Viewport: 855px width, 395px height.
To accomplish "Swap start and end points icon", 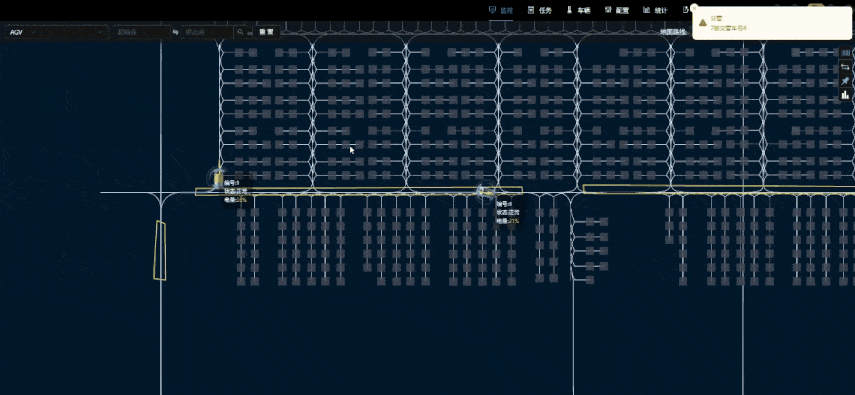I will [176, 32].
